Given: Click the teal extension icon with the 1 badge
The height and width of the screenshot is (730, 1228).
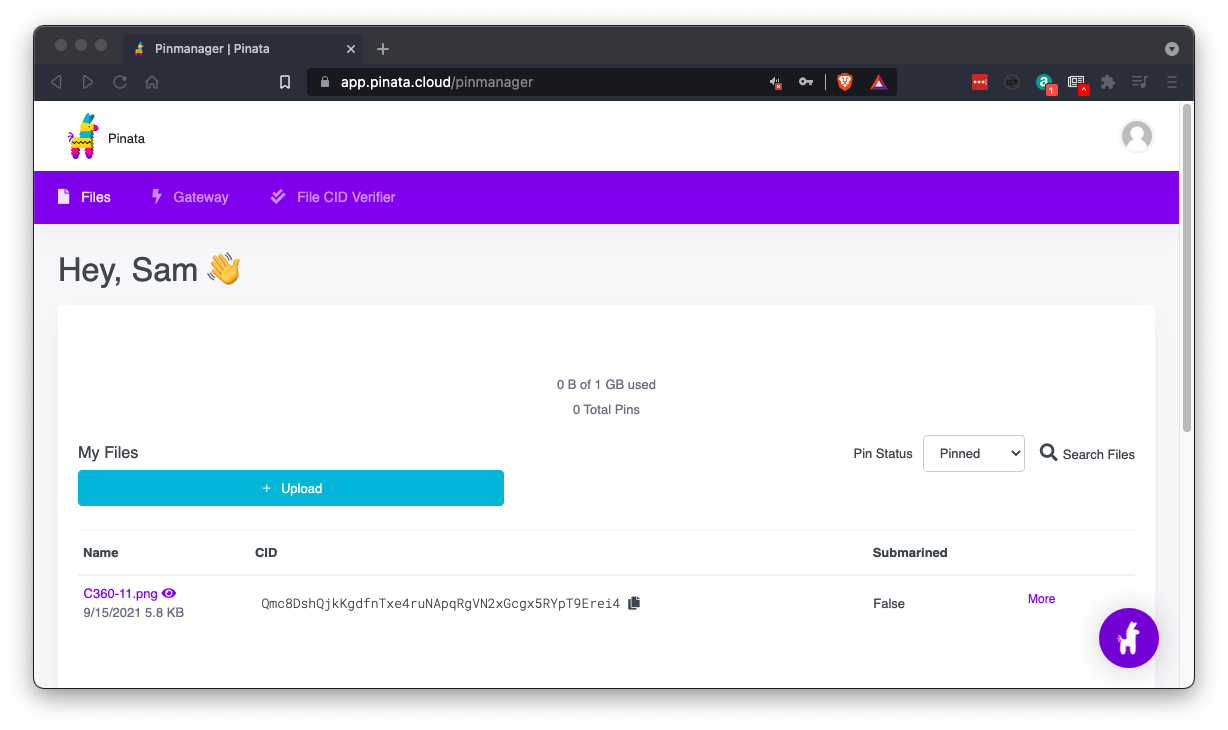Looking at the screenshot, I should click(1045, 83).
